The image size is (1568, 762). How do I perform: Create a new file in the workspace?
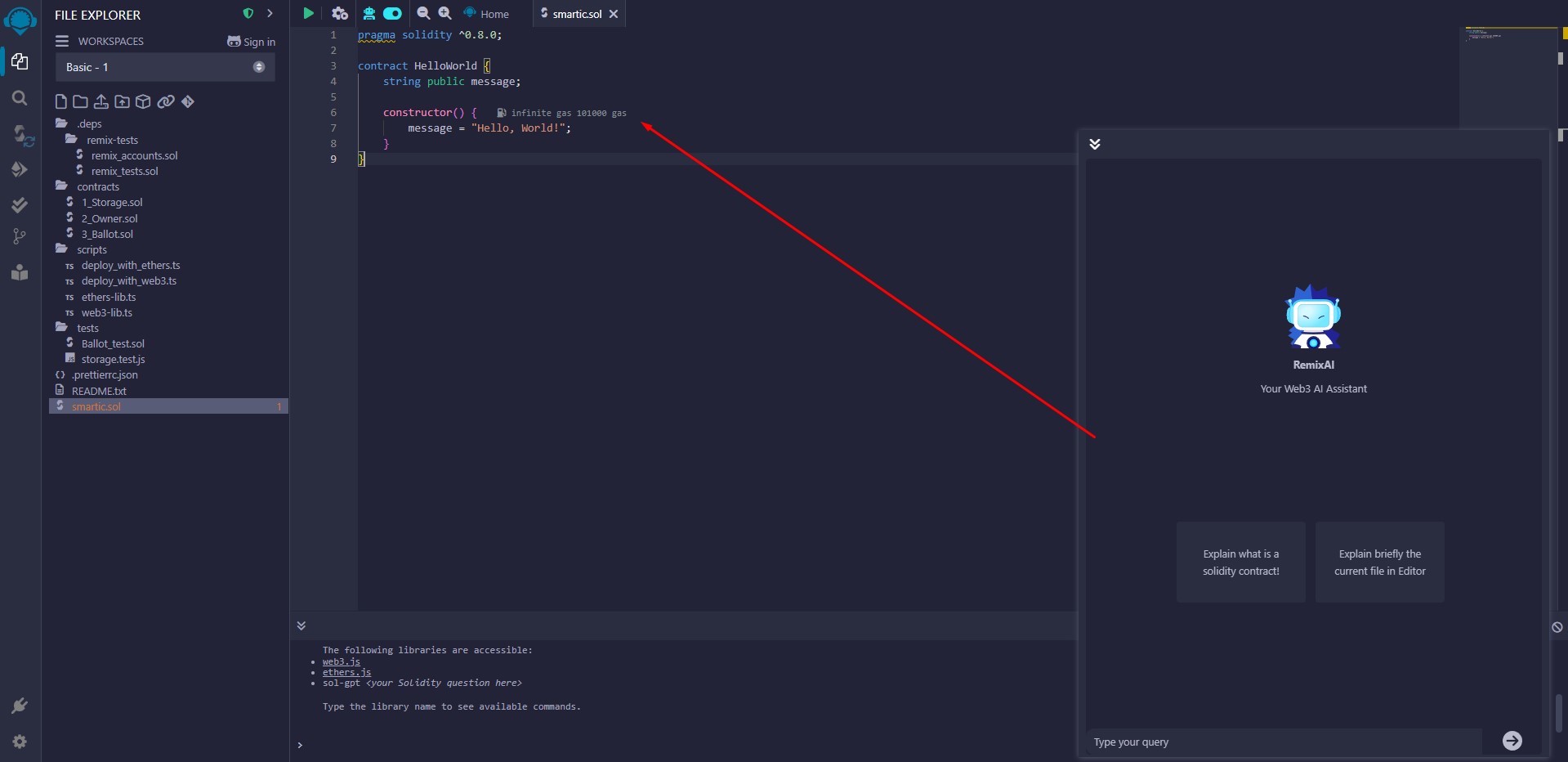[60, 101]
